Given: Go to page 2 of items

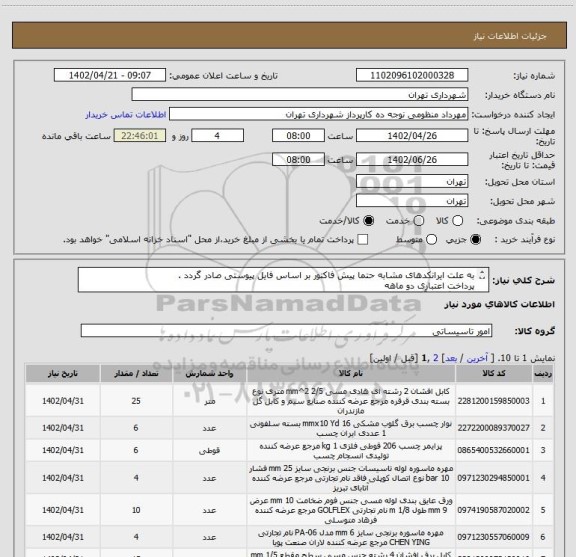Looking at the screenshot, I should [x=436, y=358].
